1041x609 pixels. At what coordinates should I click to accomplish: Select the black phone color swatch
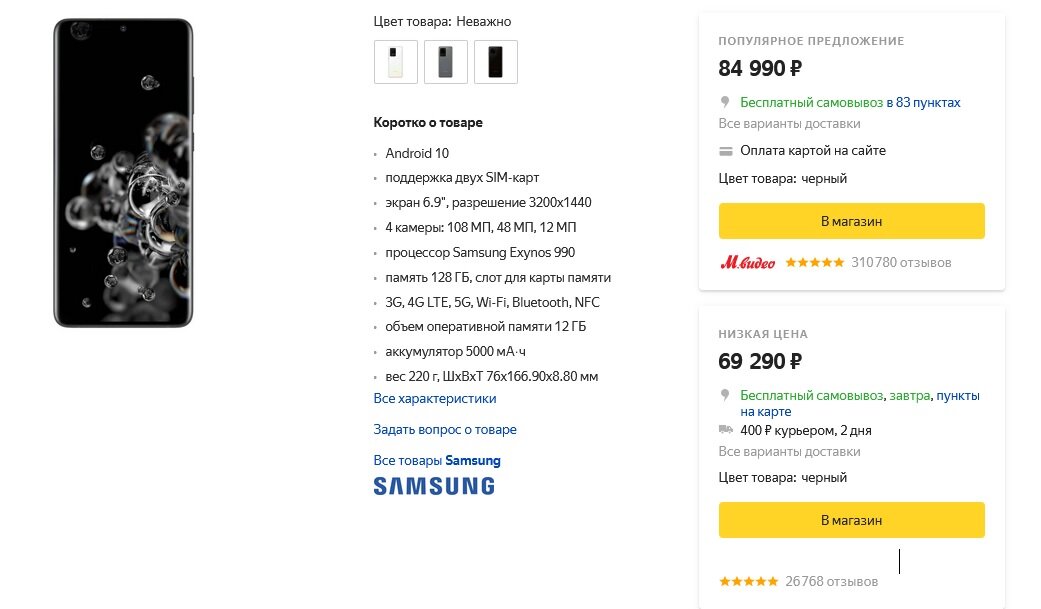495,61
